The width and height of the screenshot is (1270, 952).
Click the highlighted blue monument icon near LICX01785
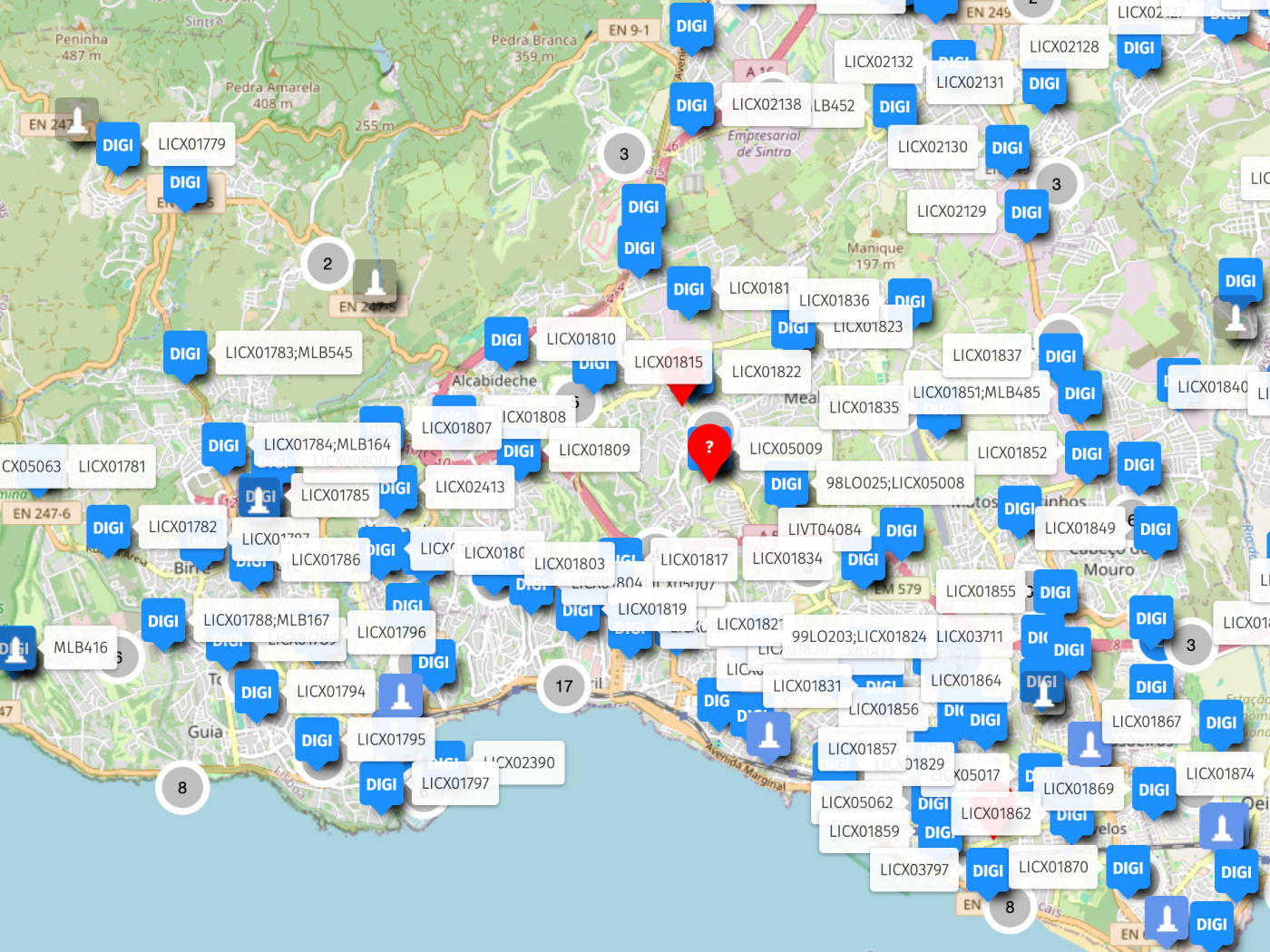click(x=259, y=497)
